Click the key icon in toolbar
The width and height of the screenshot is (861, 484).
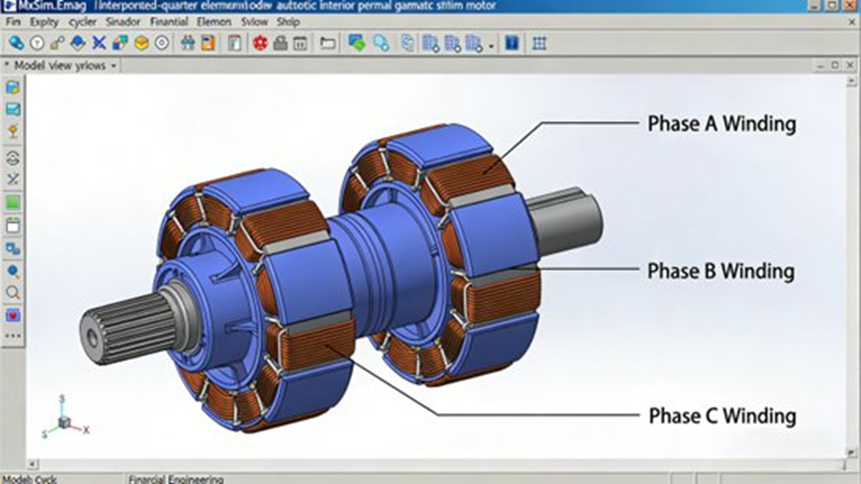coord(57,43)
